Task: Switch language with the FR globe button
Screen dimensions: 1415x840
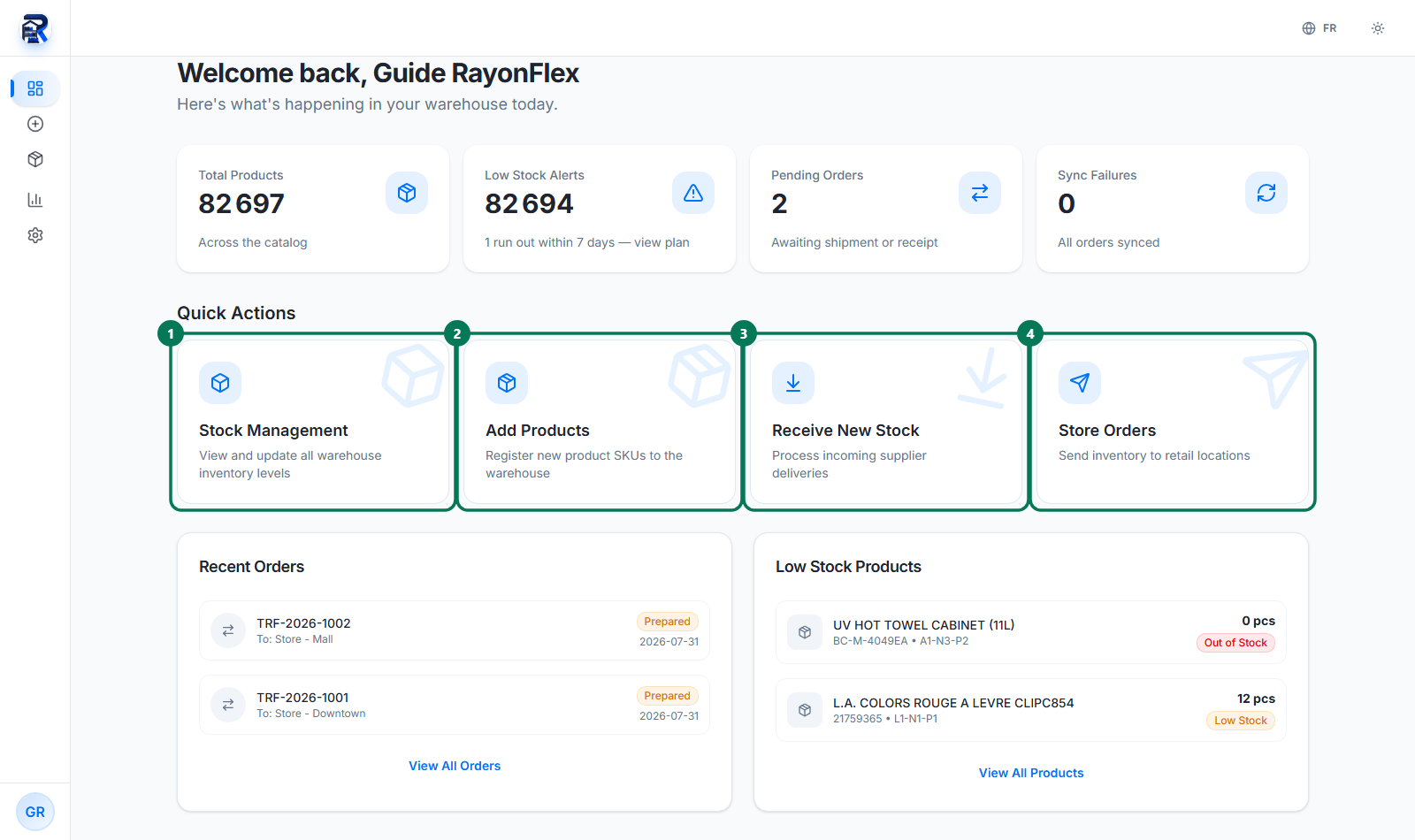Action: click(1319, 28)
